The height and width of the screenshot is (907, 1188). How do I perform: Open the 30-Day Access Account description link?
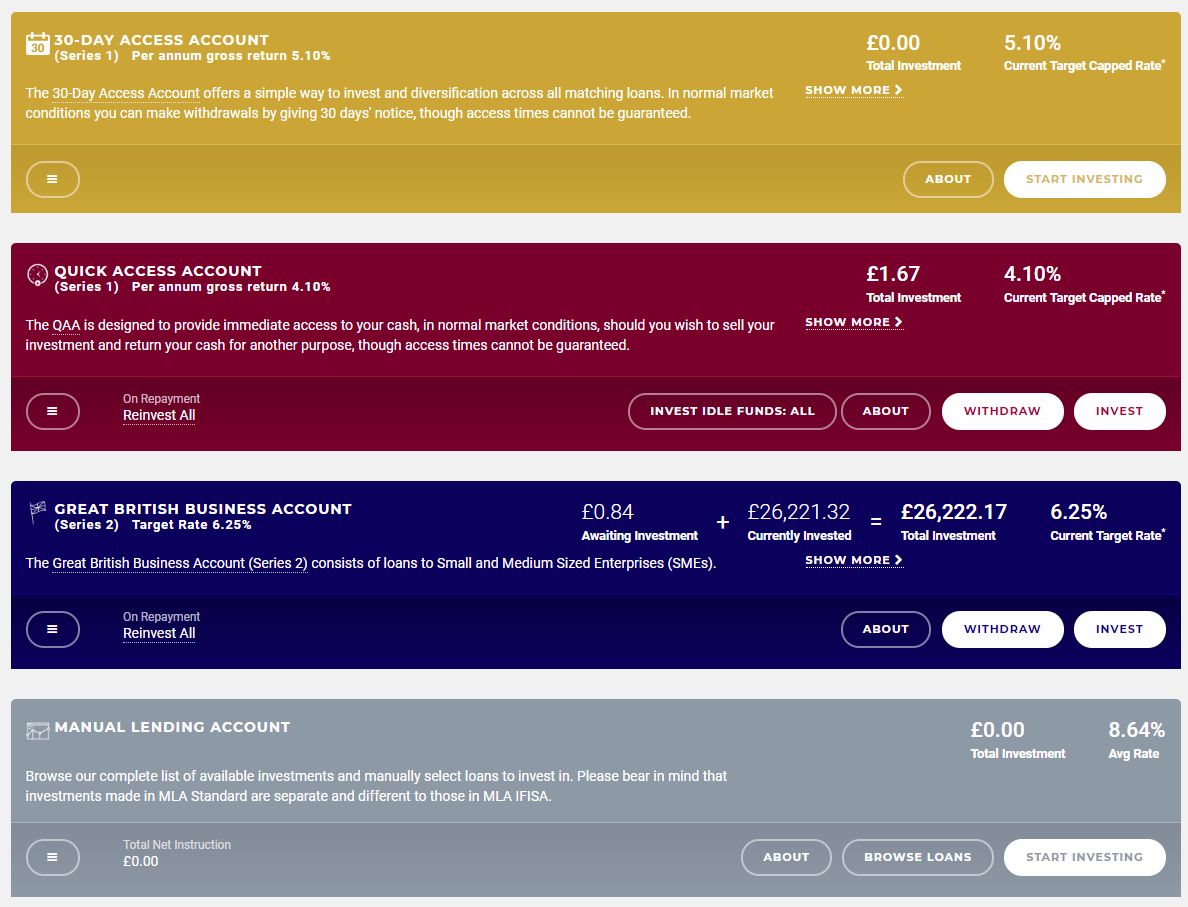click(126, 93)
